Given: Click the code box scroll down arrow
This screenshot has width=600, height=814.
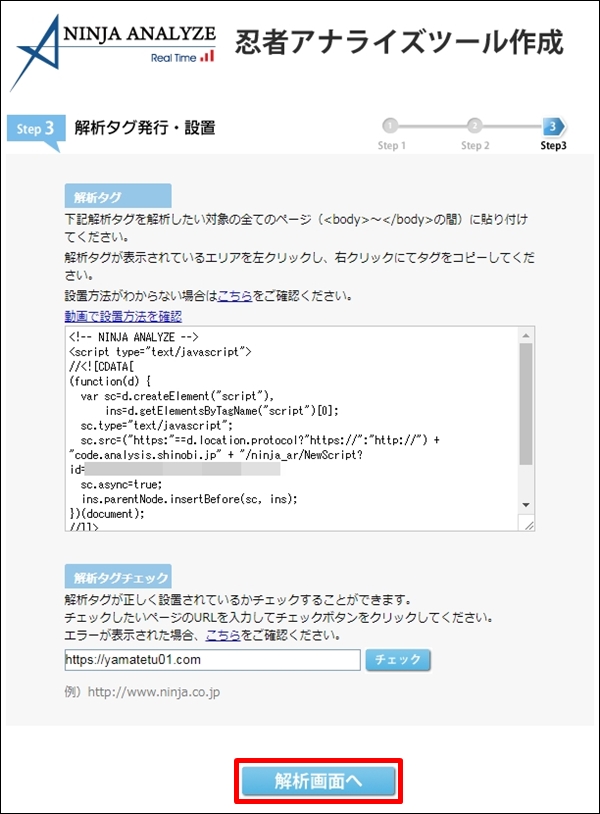Looking at the screenshot, I should point(526,505).
